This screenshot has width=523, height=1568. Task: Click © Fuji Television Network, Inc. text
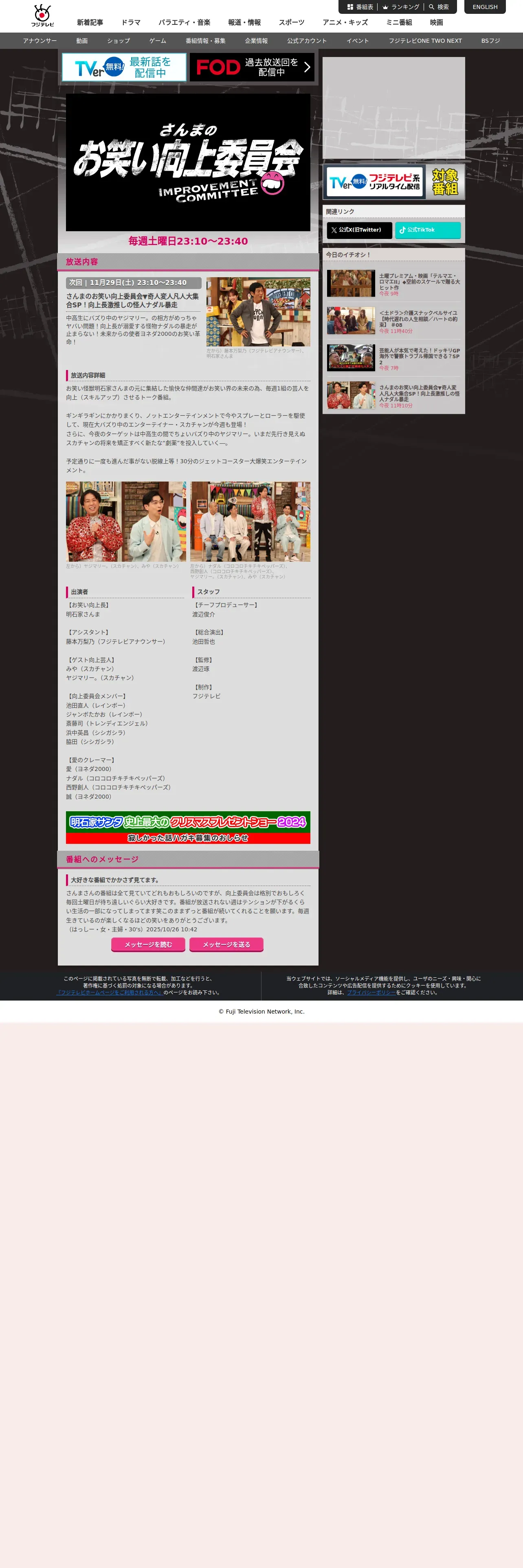pos(262,1011)
